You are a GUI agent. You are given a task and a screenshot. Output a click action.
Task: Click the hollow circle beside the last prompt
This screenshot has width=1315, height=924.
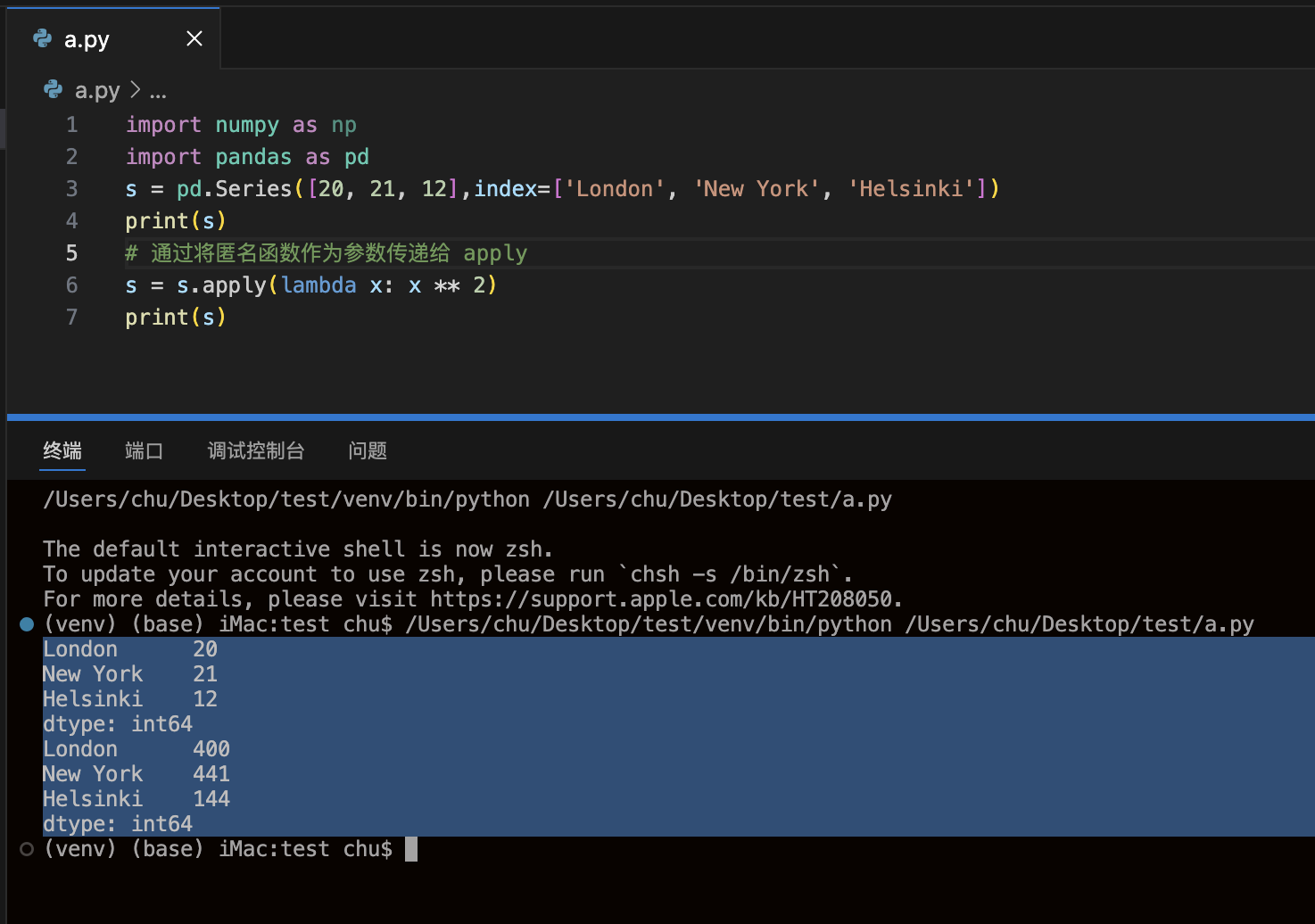click(27, 849)
